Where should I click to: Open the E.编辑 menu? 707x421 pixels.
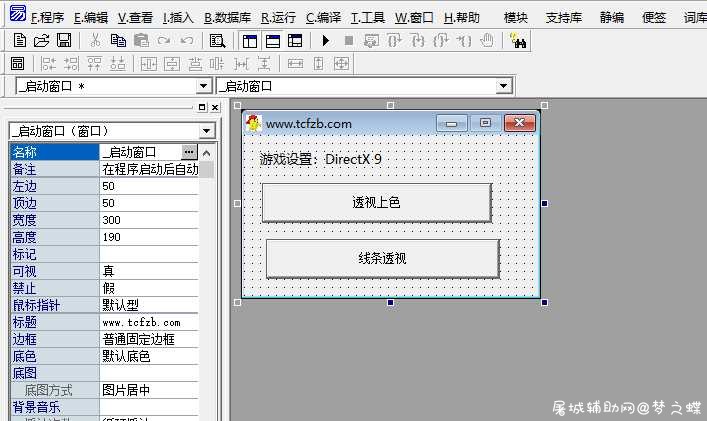pos(91,18)
